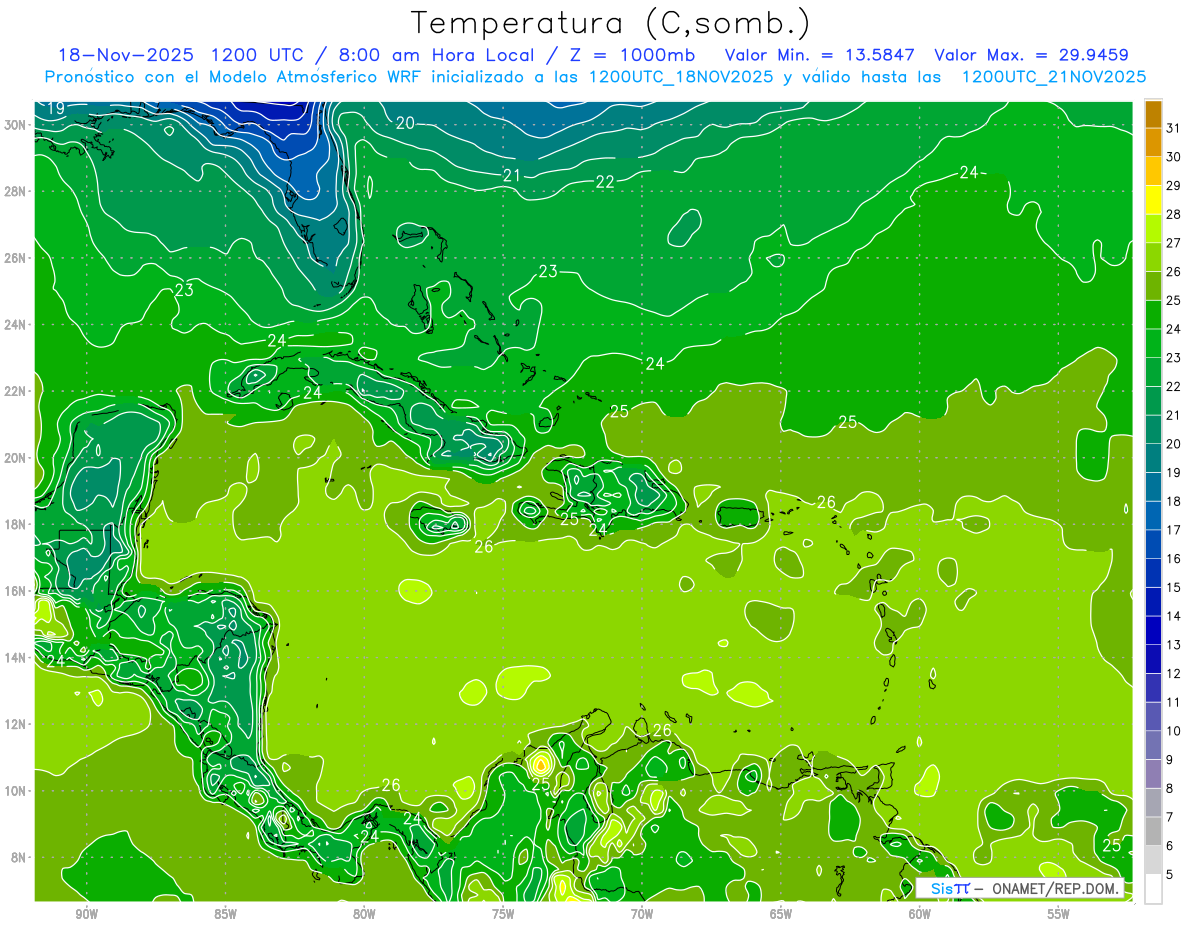
Task: Select the date text "18-Nov-2025 1200 UTC"
Action: [x=180, y=55]
